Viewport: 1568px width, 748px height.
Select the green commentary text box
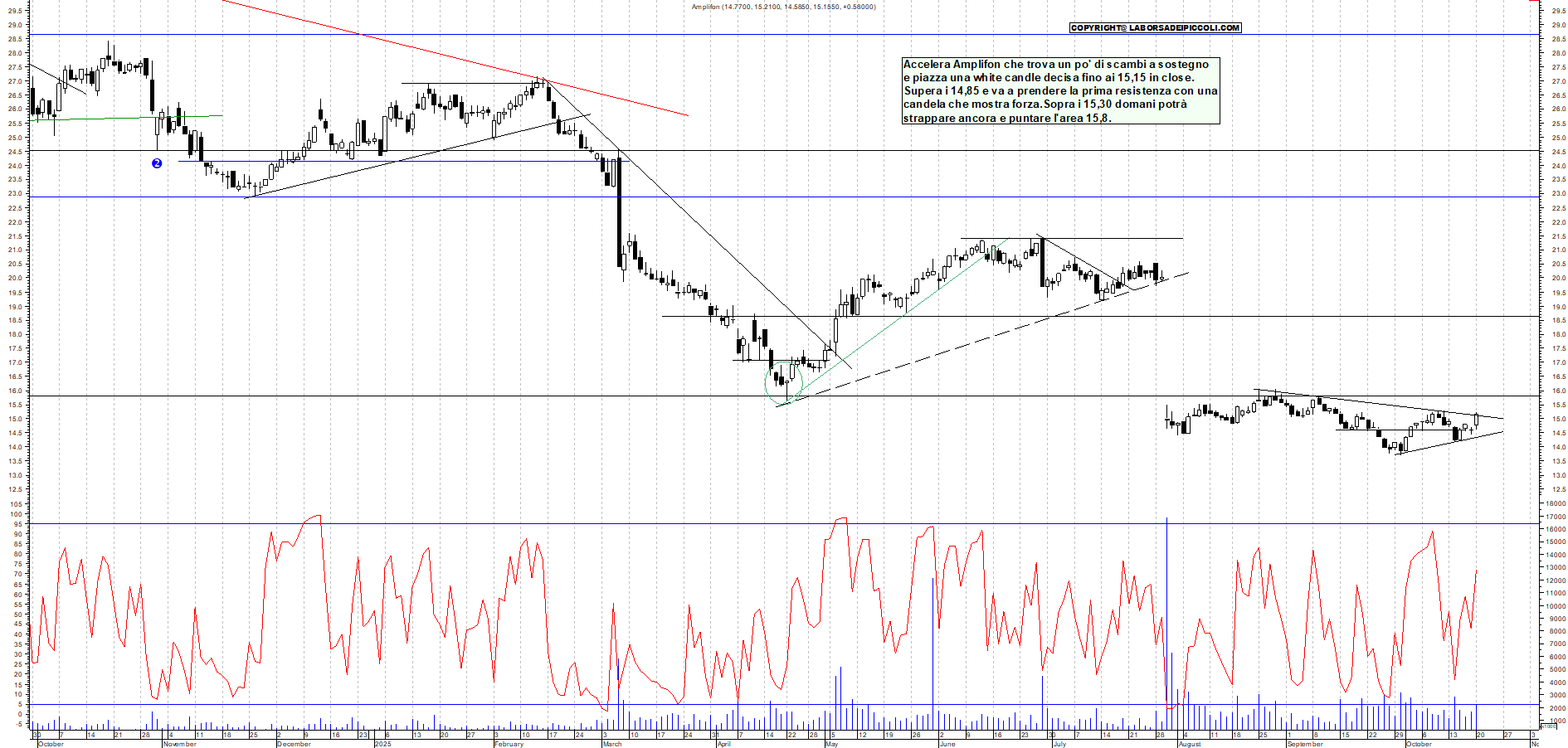[x=1060, y=91]
